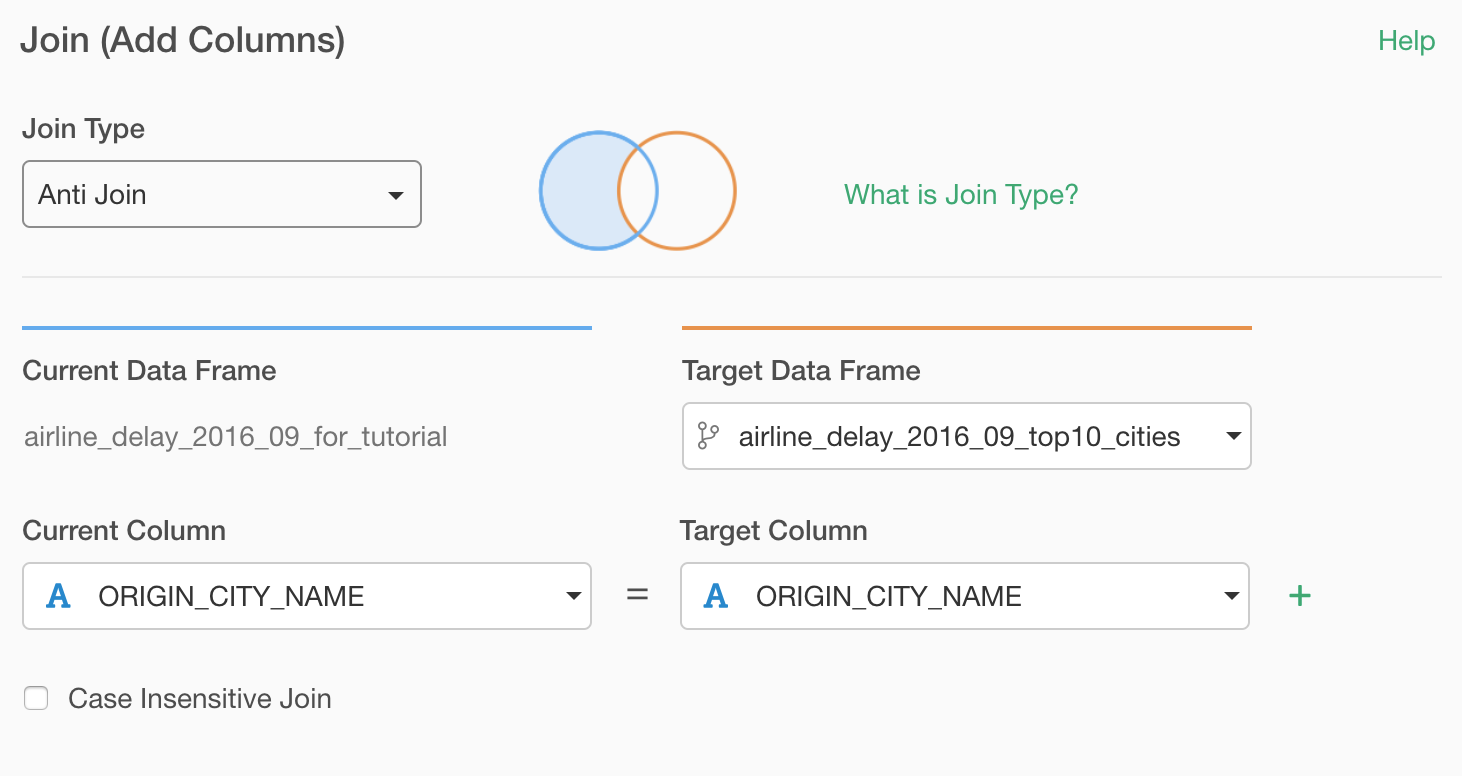Viewport: 1462px width, 776px height.
Task: Open the Help link
Action: click(1406, 41)
